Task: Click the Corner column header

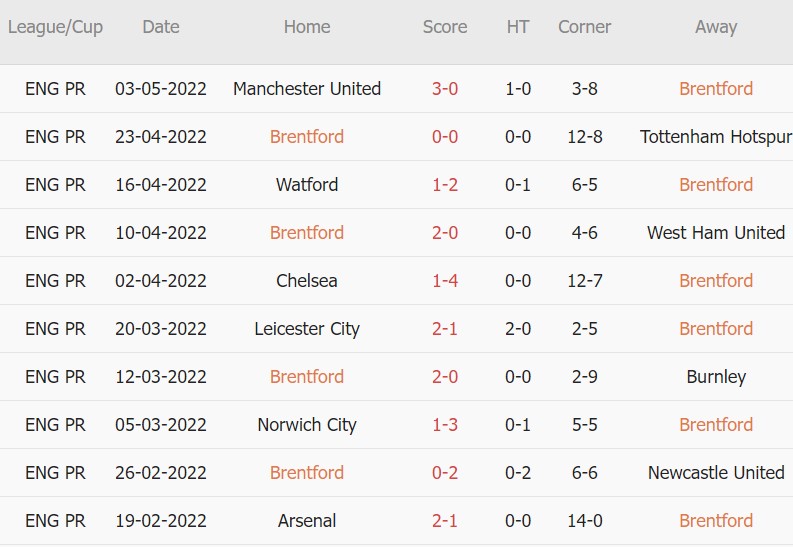Action: click(585, 28)
